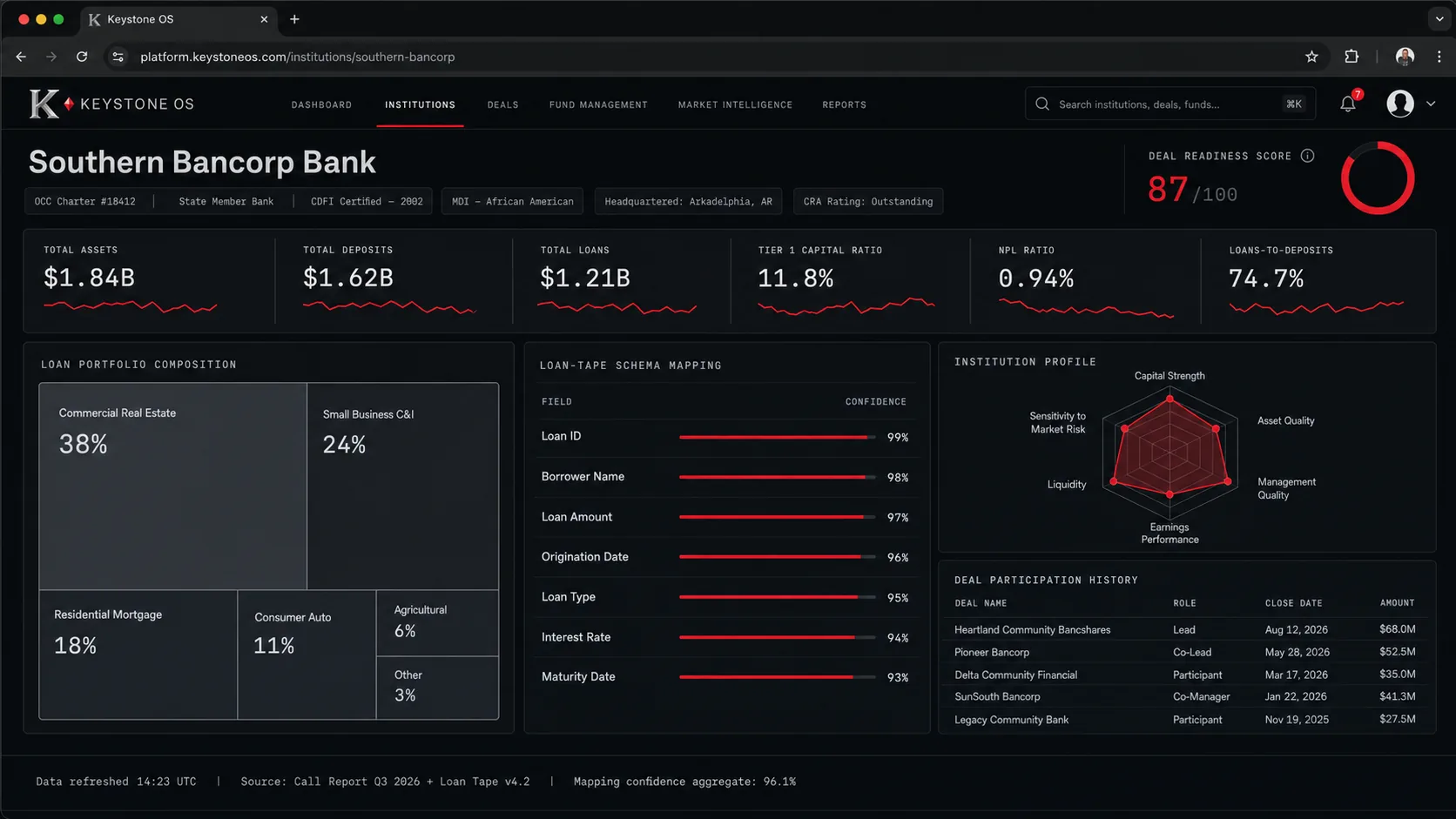Expand the account menu chevron

point(1431,104)
